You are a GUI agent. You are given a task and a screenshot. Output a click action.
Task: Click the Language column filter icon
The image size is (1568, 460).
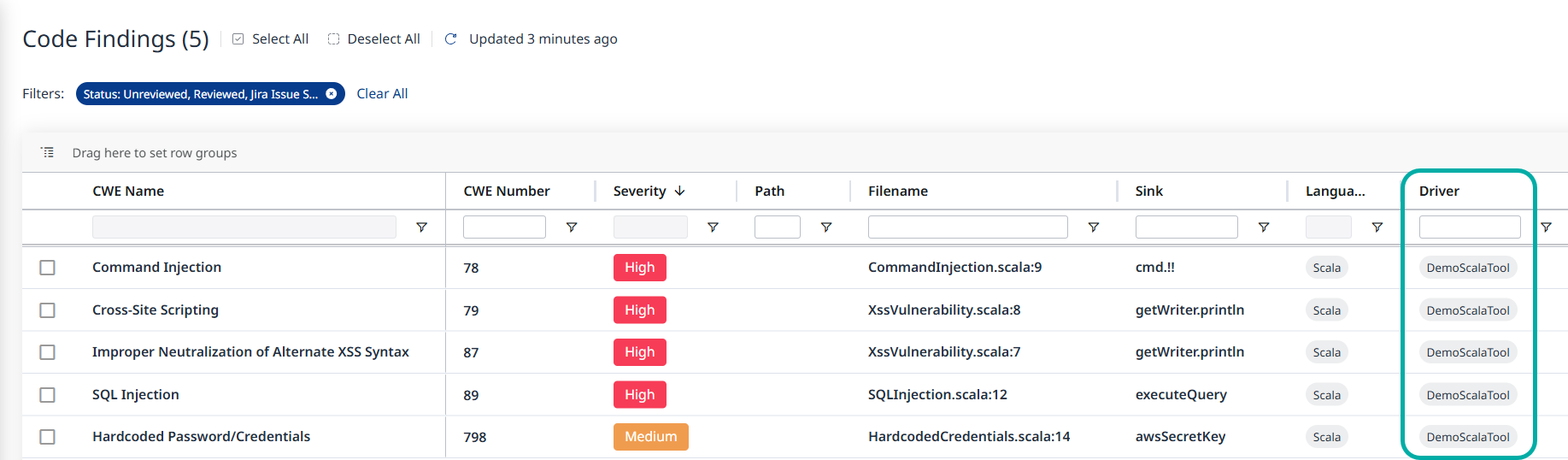point(1377,227)
